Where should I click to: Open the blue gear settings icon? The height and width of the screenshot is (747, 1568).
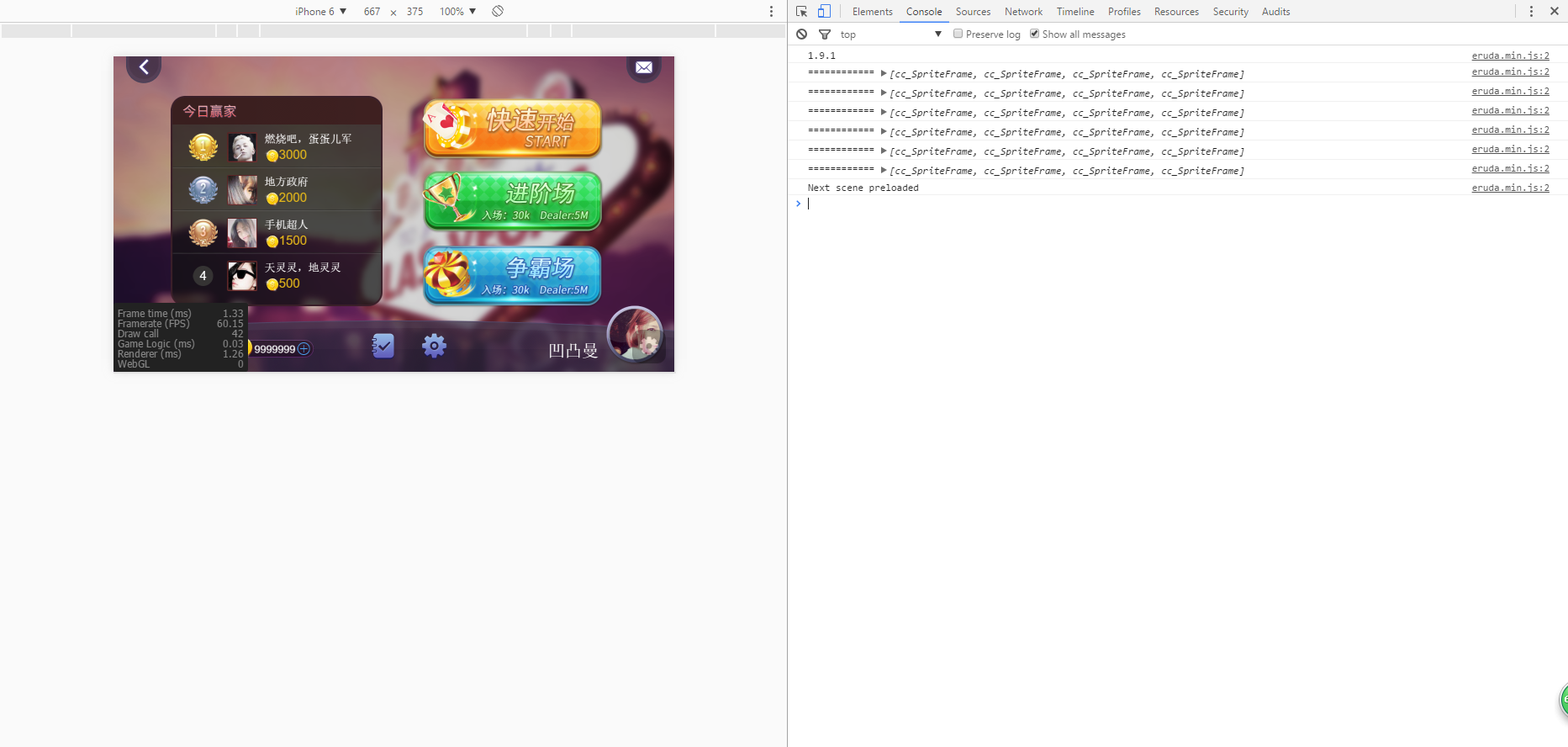click(x=434, y=346)
